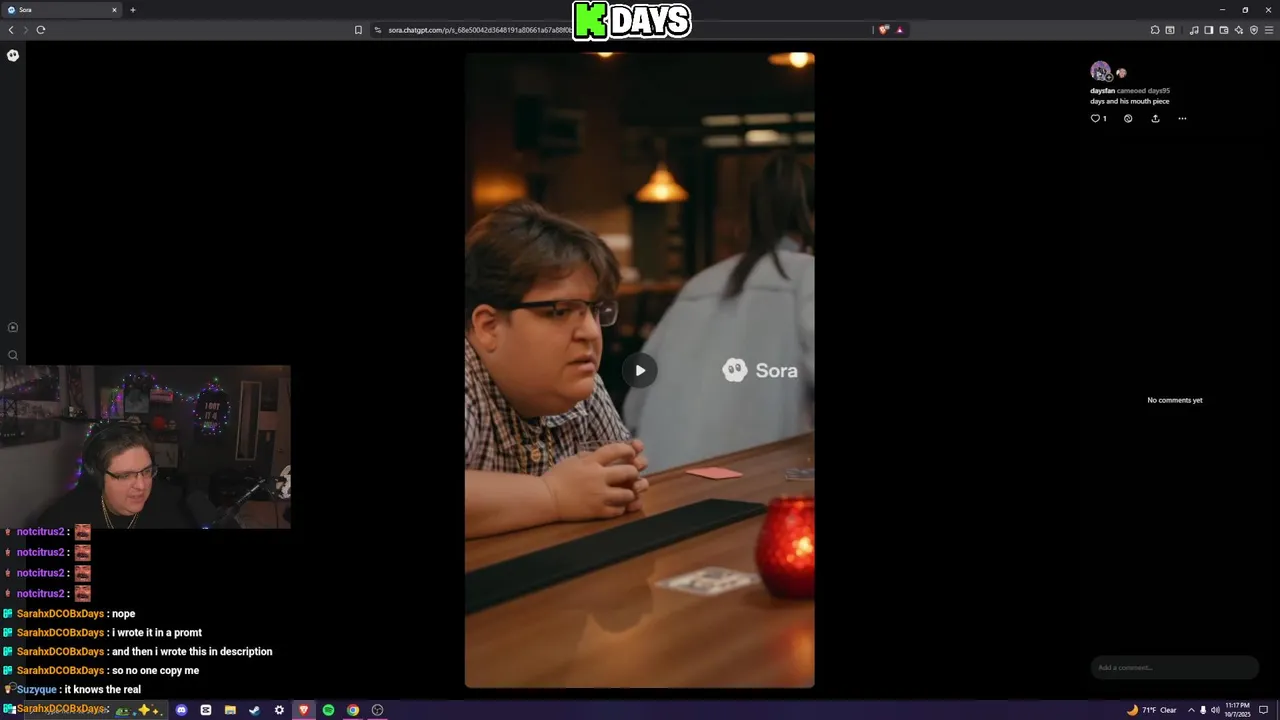
Task: Click the "days and his mouth piece" caption
Action: pyautogui.click(x=1129, y=101)
